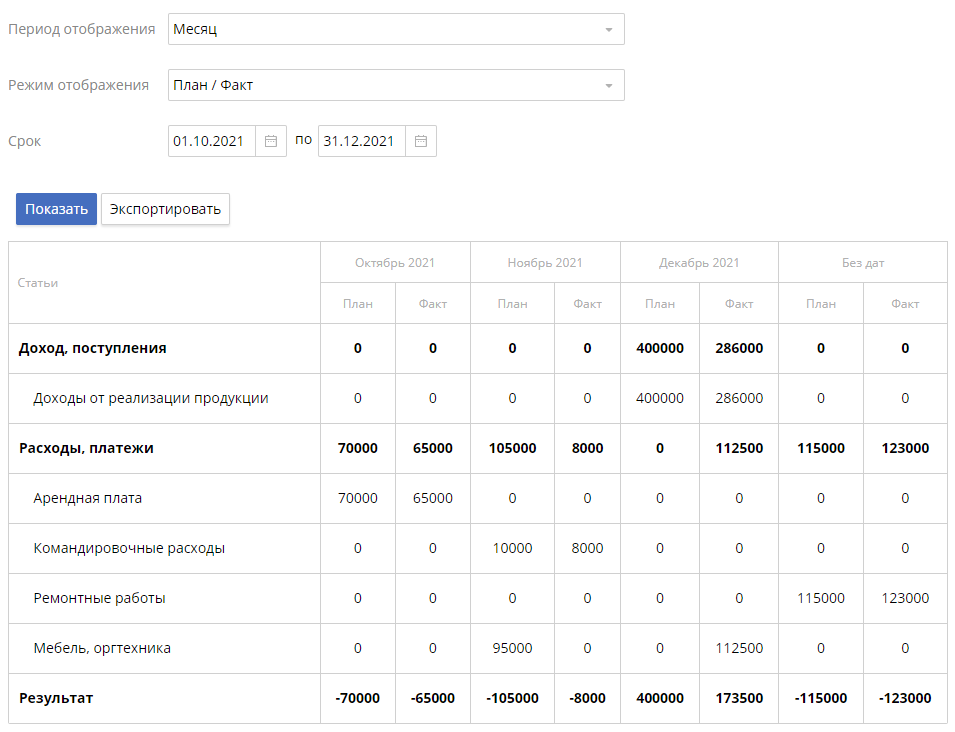Click the Статьи column header
Screen dimensions: 955x732
(x=38, y=283)
